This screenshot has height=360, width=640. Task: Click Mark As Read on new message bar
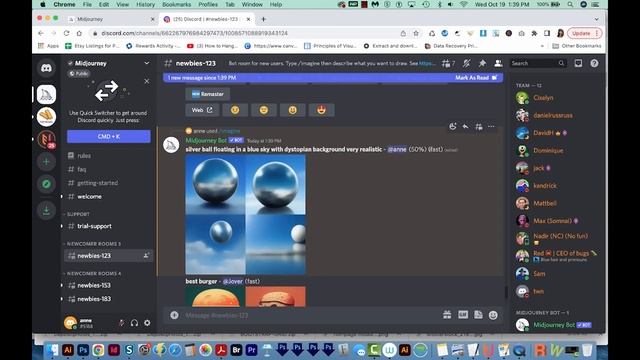coord(476,78)
